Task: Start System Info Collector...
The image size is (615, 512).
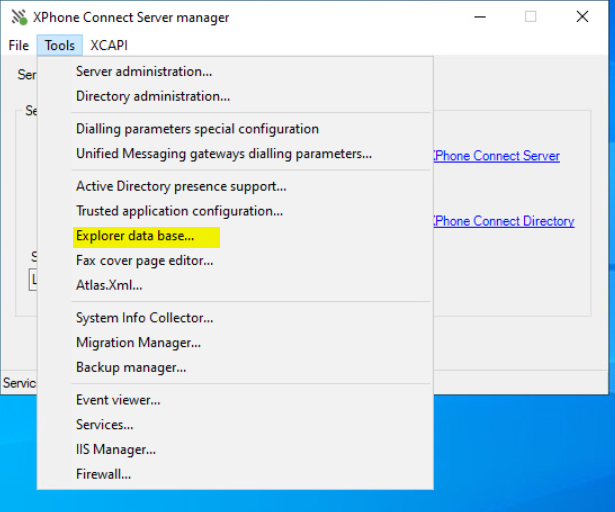Action: click(235, 318)
